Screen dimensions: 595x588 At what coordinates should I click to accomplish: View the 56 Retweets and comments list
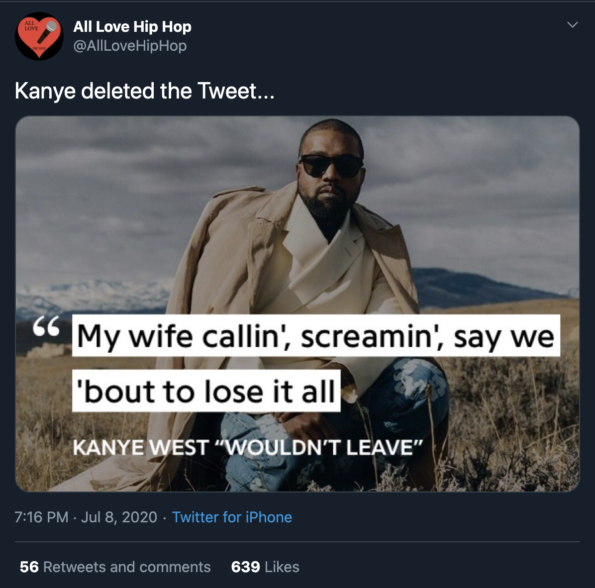[115, 567]
